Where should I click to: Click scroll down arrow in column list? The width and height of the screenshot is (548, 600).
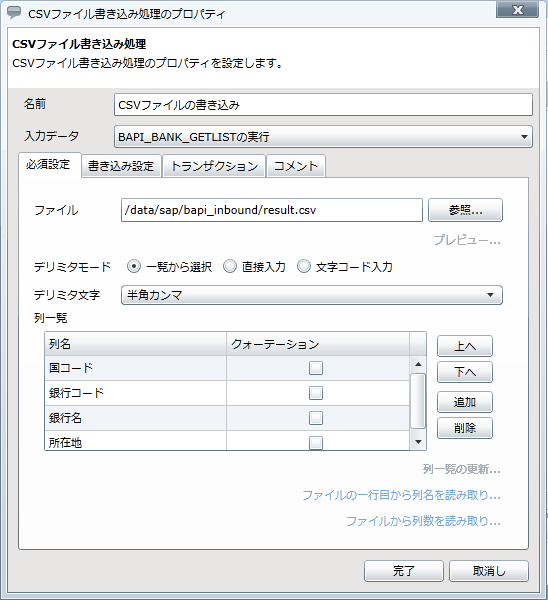418,442
